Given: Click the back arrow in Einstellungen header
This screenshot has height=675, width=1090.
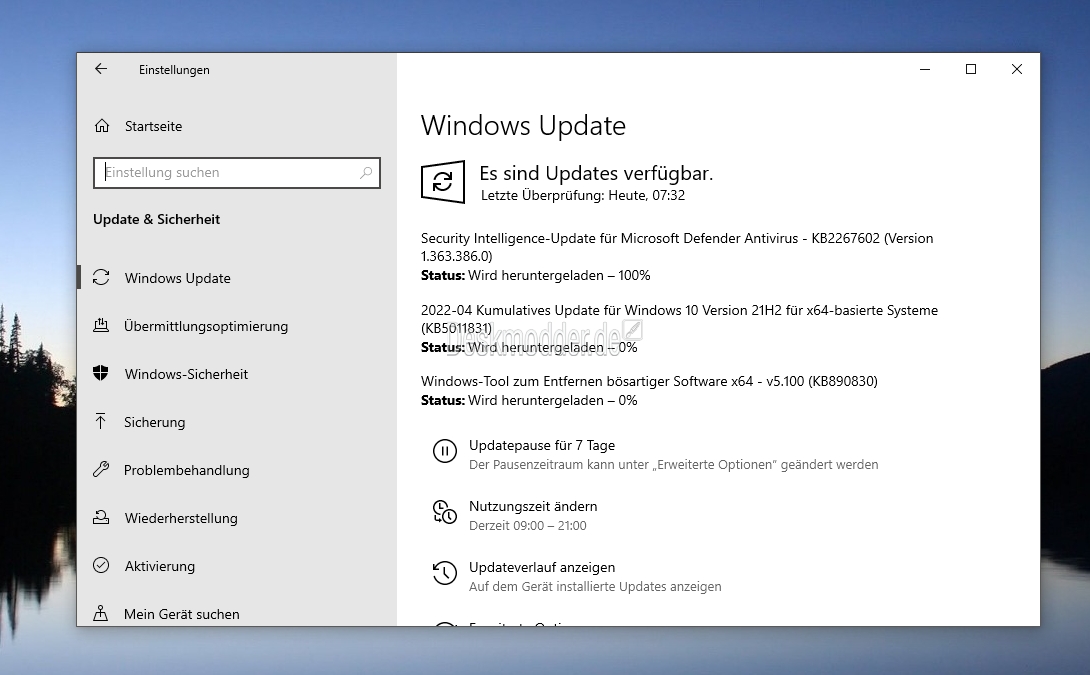Looking at the screenshot, I should tap(101, 69).
